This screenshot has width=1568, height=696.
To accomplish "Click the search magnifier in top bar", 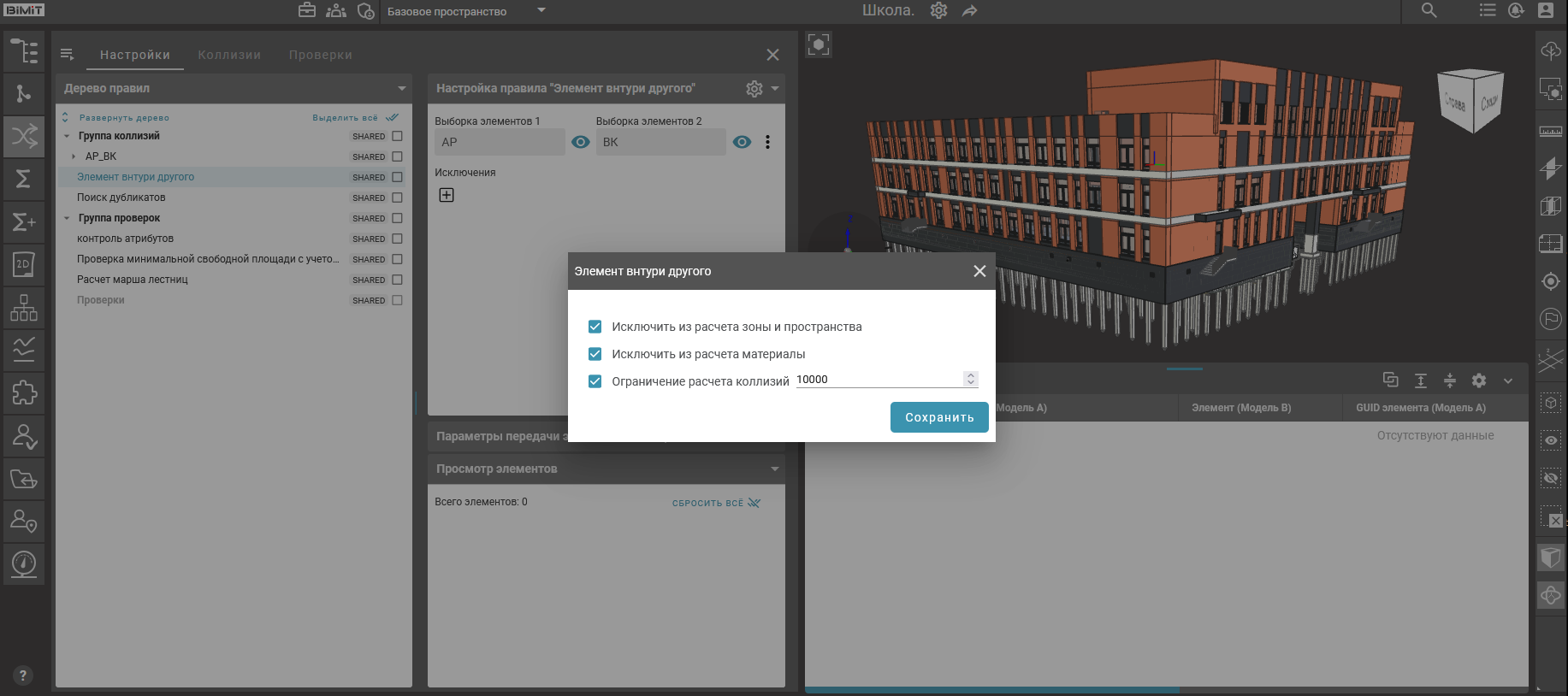I will pos(1429,10).
